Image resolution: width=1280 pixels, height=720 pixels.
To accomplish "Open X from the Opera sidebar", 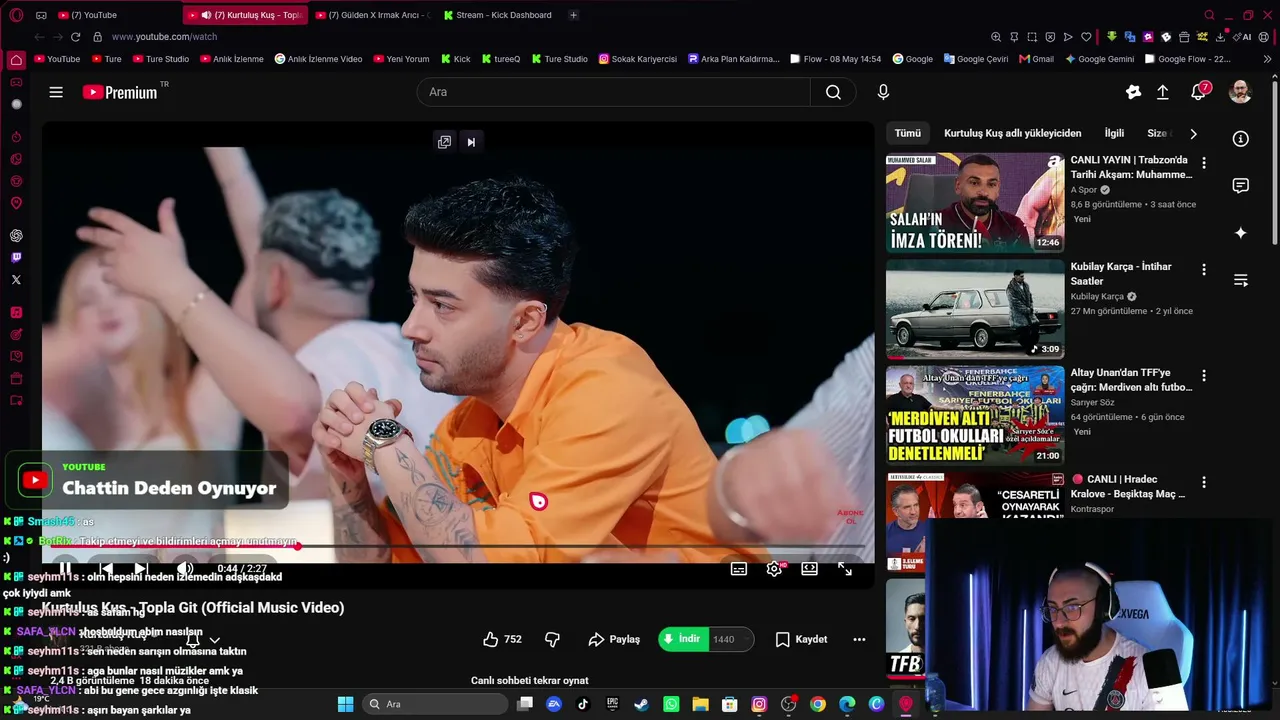I will point(16,280).
